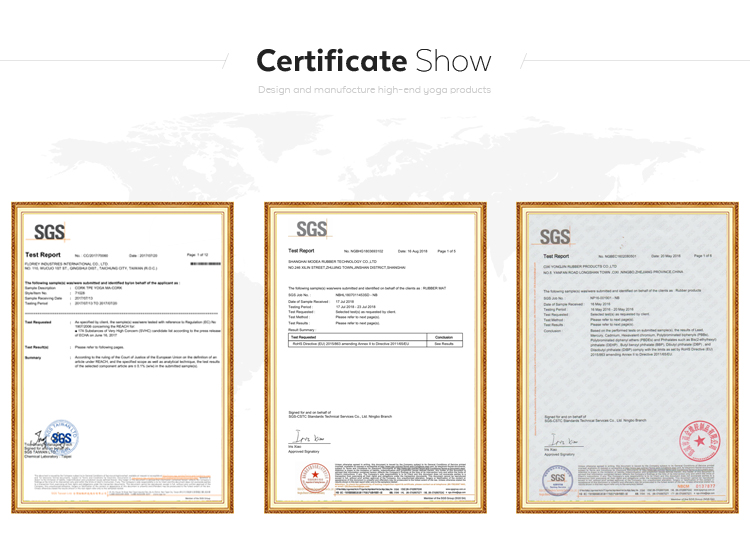The image size is (750, 551).
Task: Click "Page 1 of 5" on Shanghai Modea report
Action: [447, 251]
